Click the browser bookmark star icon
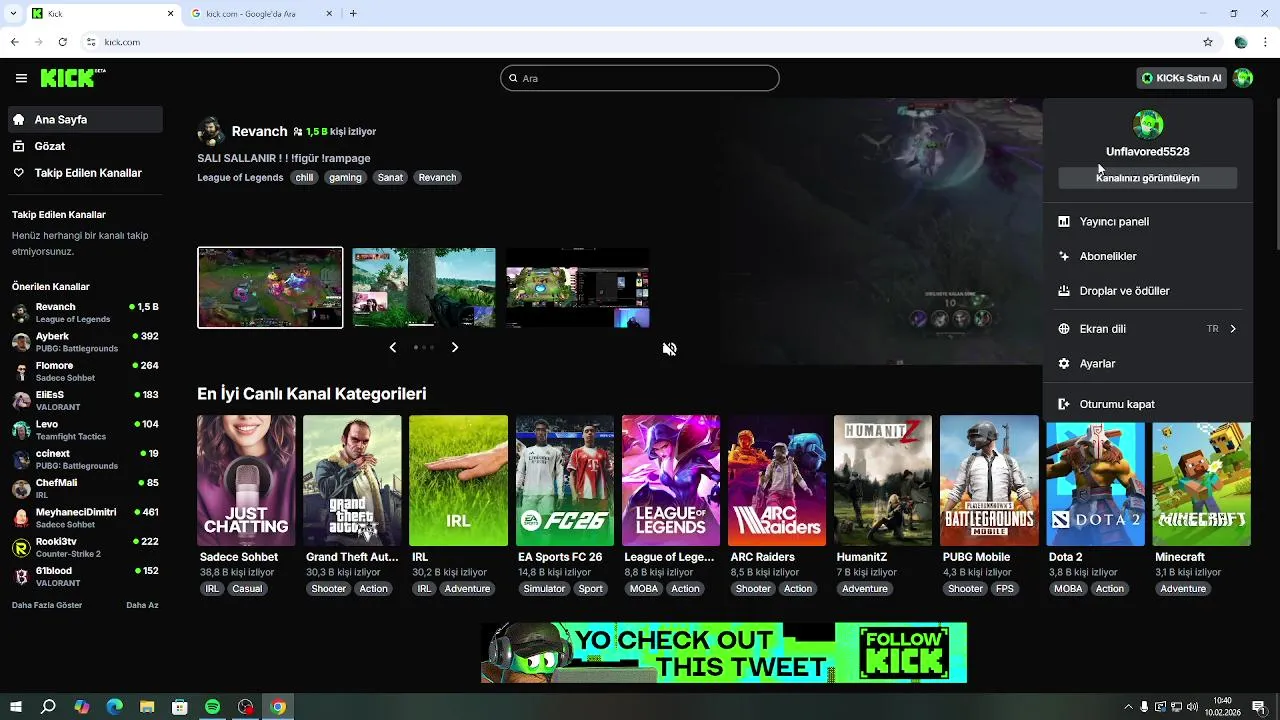The width and height of the screenshot is (1280, 720). coord(1208,42)
